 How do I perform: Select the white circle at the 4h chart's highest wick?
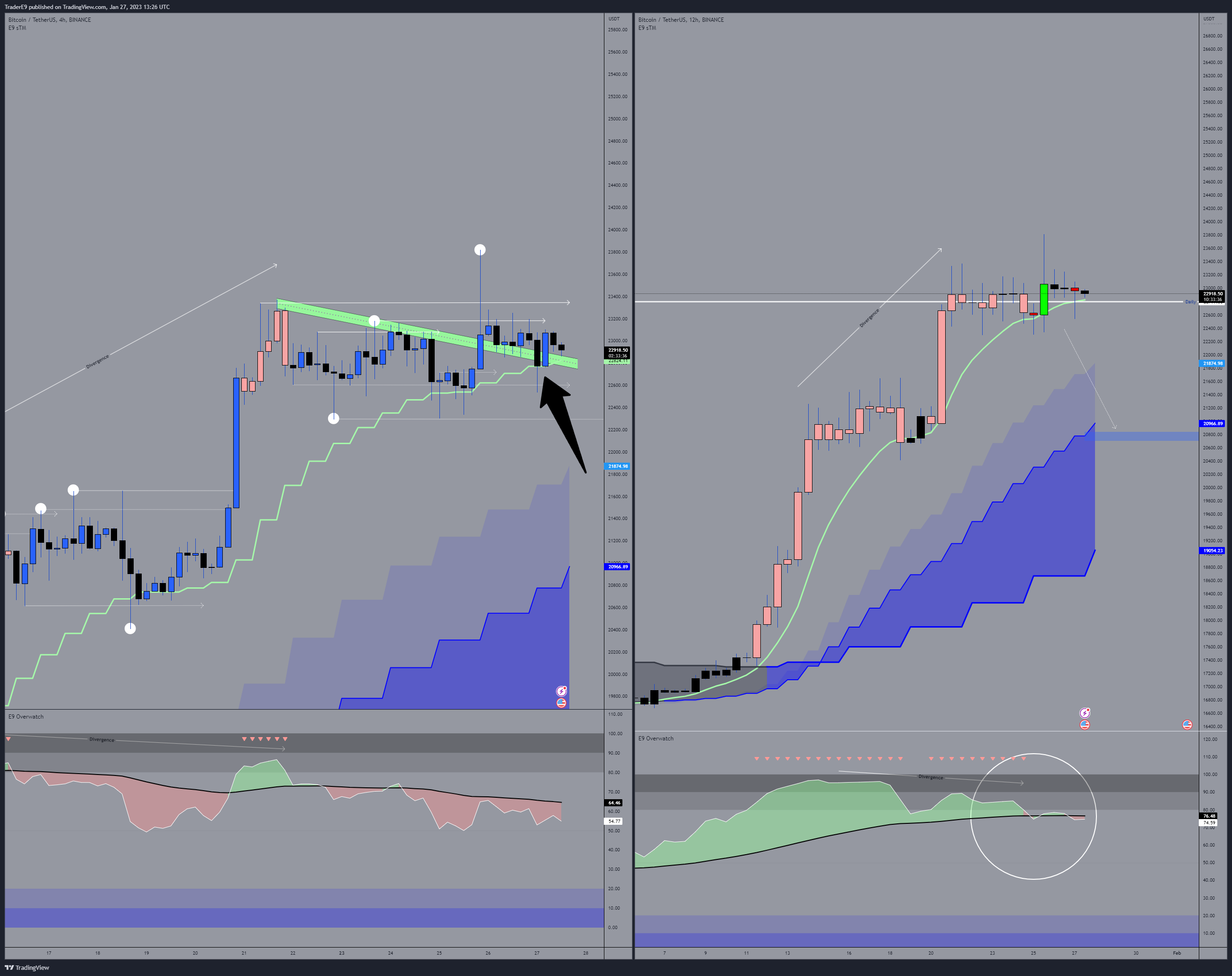[x=480, y=250]
